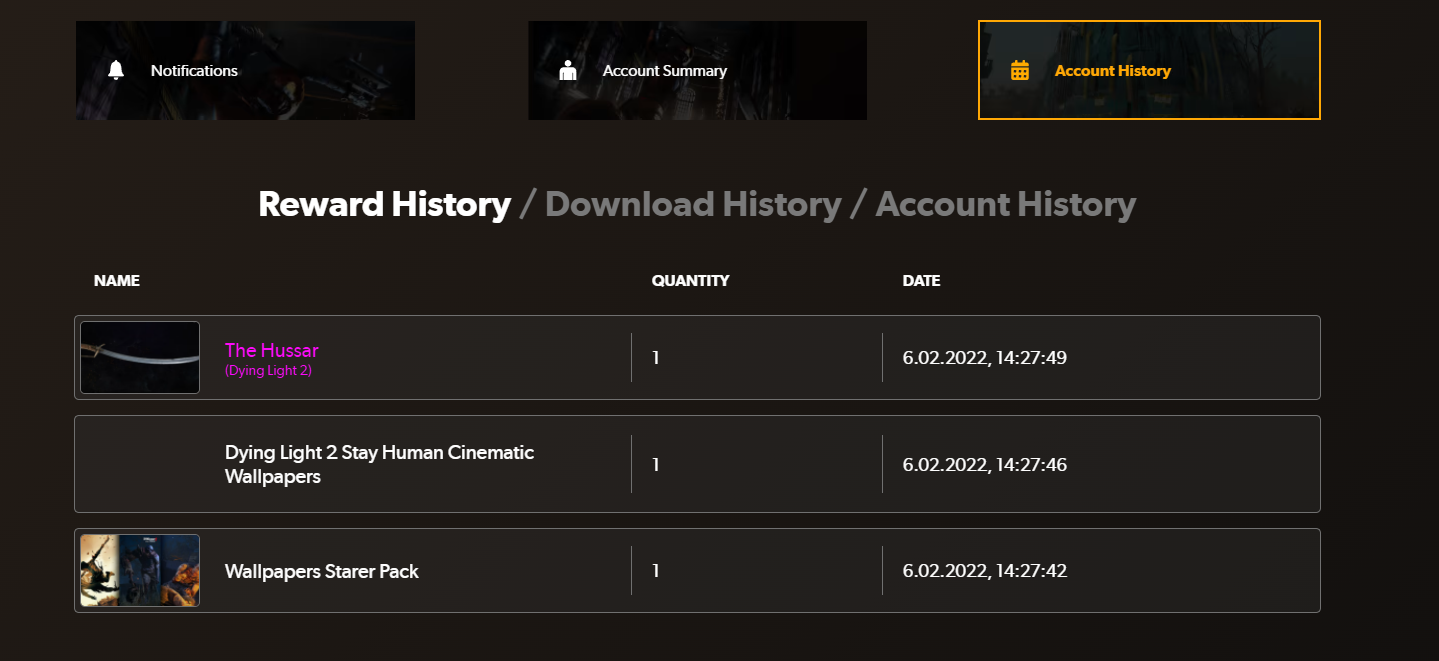Image resolution: width=1439 pixels, height=661 pixels.
Task: Click the Account History calendar icon
Action: tap(1020, 70)
